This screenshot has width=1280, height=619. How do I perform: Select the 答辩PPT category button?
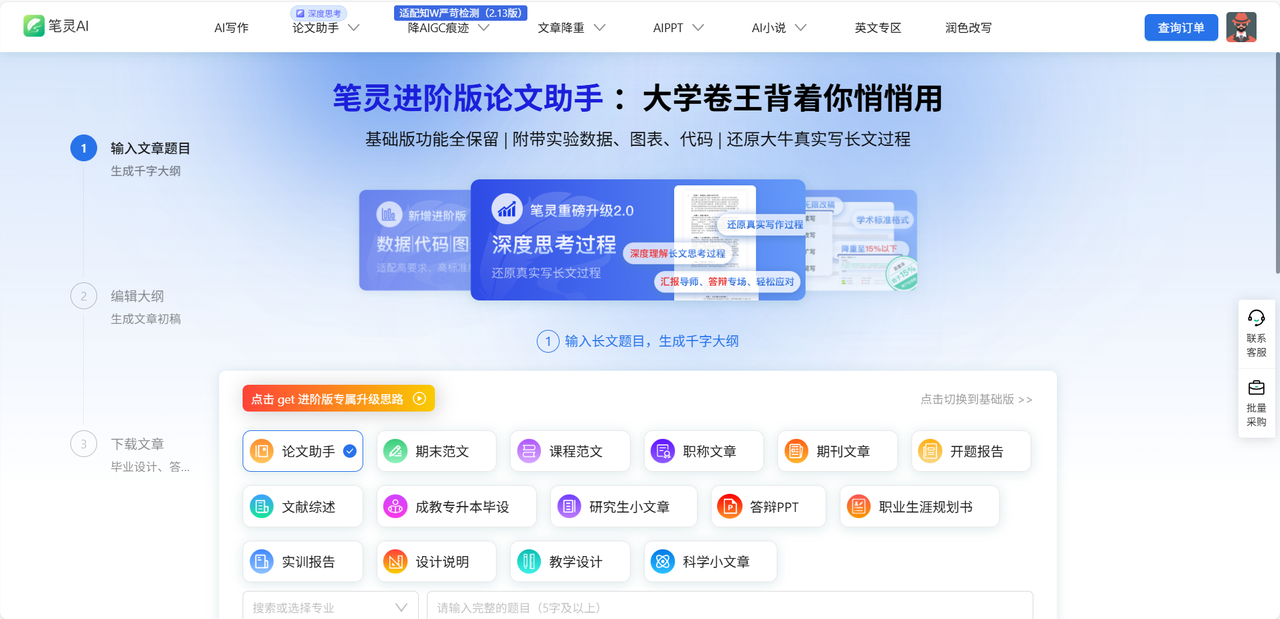(768, 507)
